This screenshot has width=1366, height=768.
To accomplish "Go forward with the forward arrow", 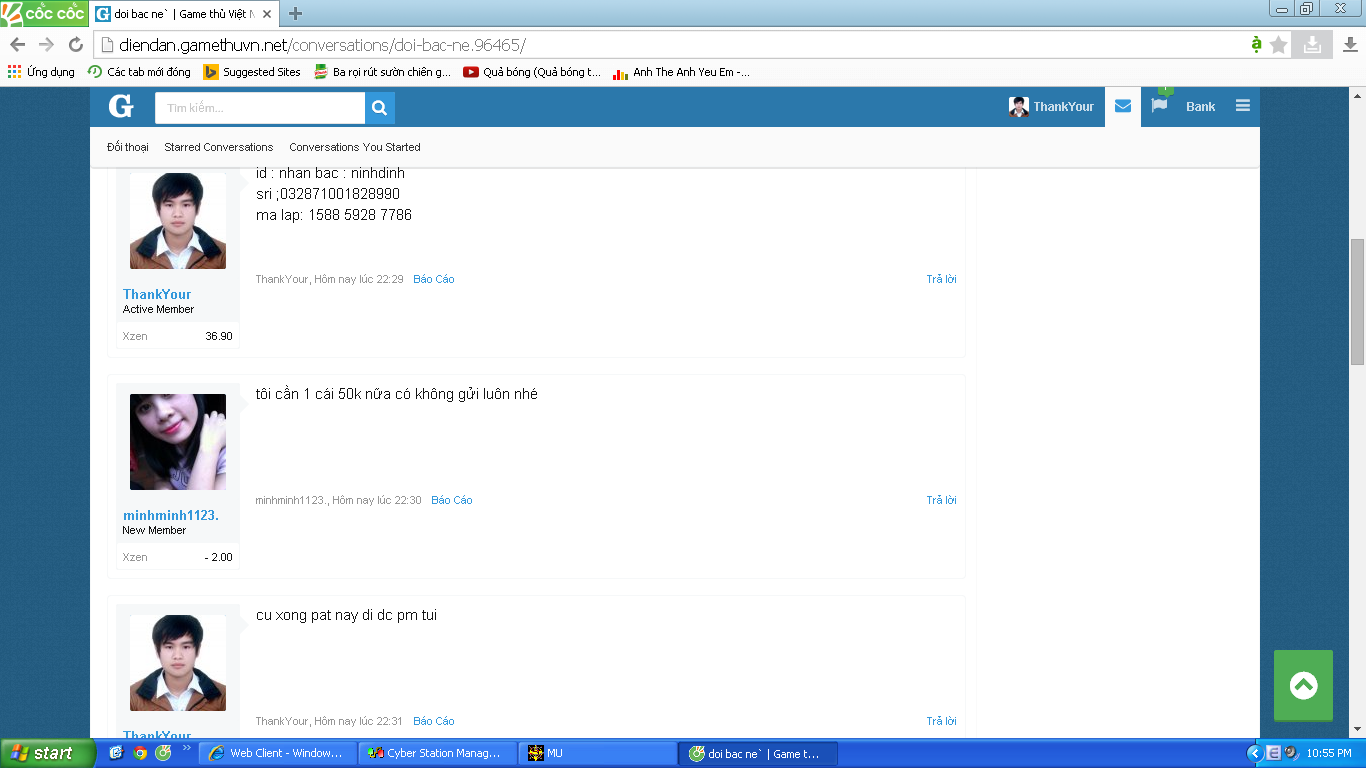I will tap(46, 45).
